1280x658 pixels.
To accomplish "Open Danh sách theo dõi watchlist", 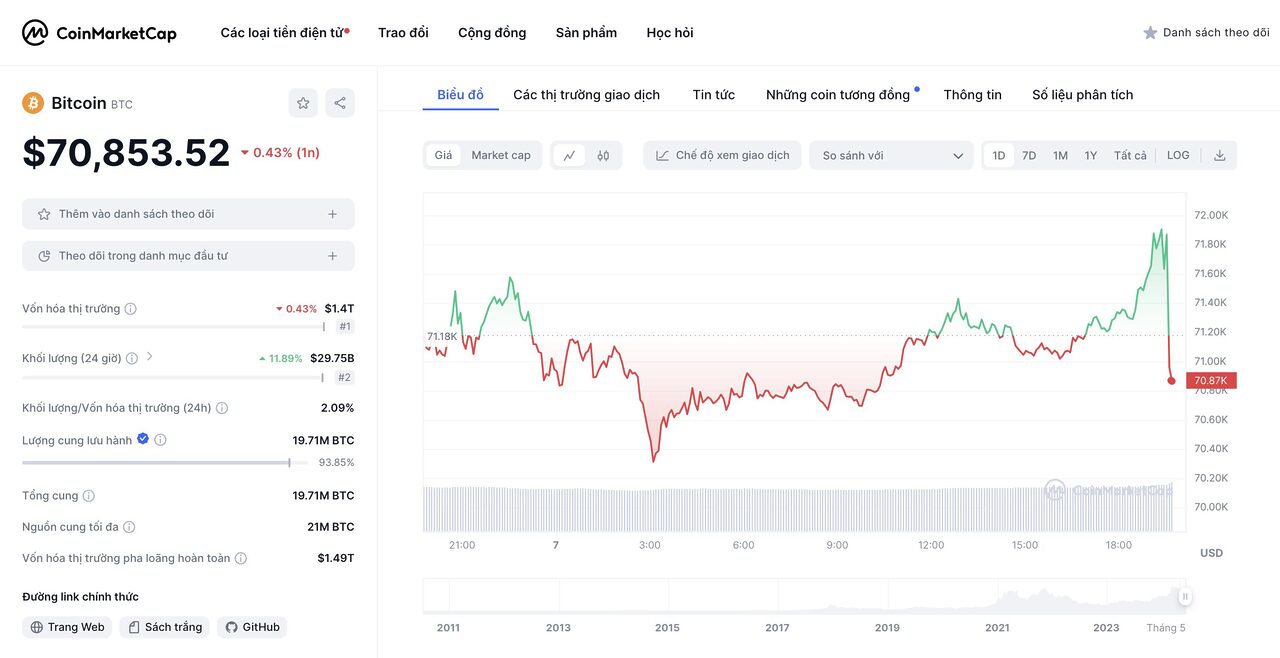I will tap(1206, 33).
